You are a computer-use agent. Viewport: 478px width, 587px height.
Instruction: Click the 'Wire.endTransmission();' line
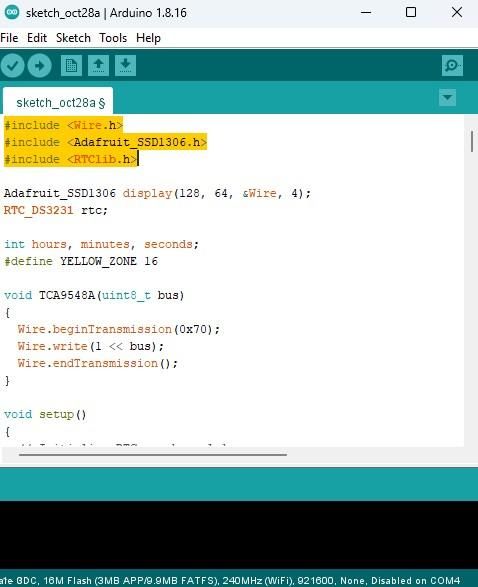click(98, 363)
